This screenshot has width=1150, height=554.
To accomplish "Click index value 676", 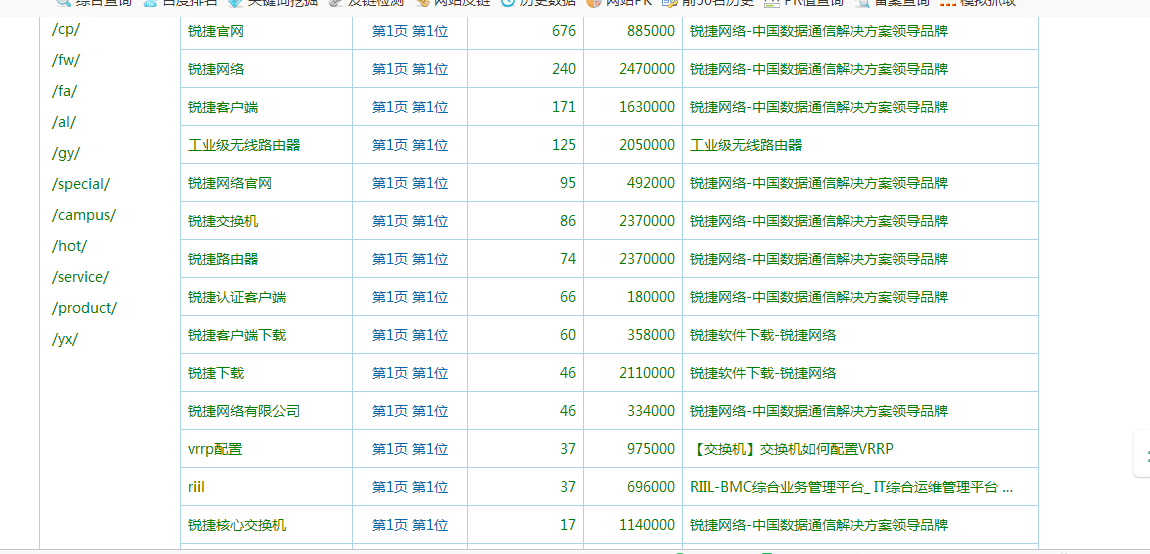I will point(564,31).
